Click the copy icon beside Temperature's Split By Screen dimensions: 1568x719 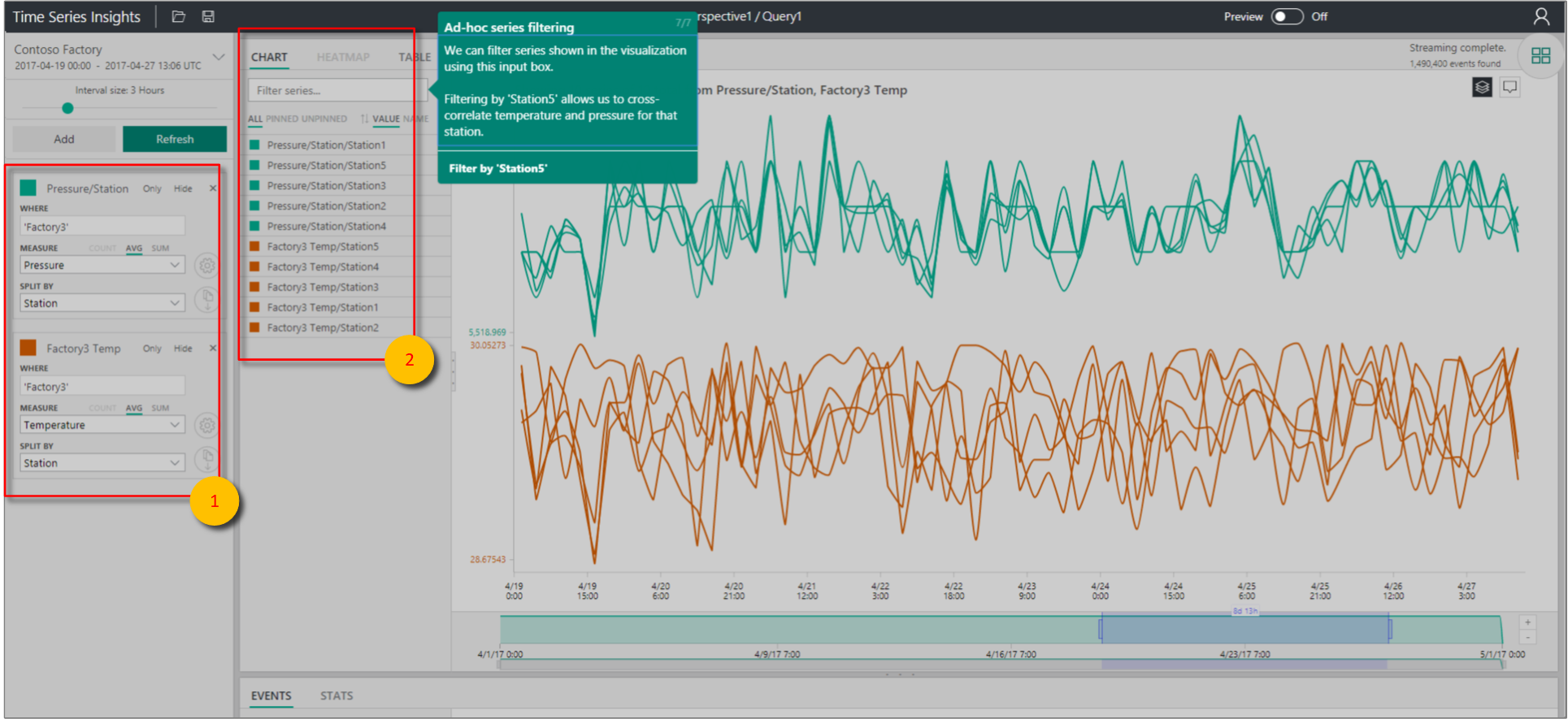tap(207, 459)
